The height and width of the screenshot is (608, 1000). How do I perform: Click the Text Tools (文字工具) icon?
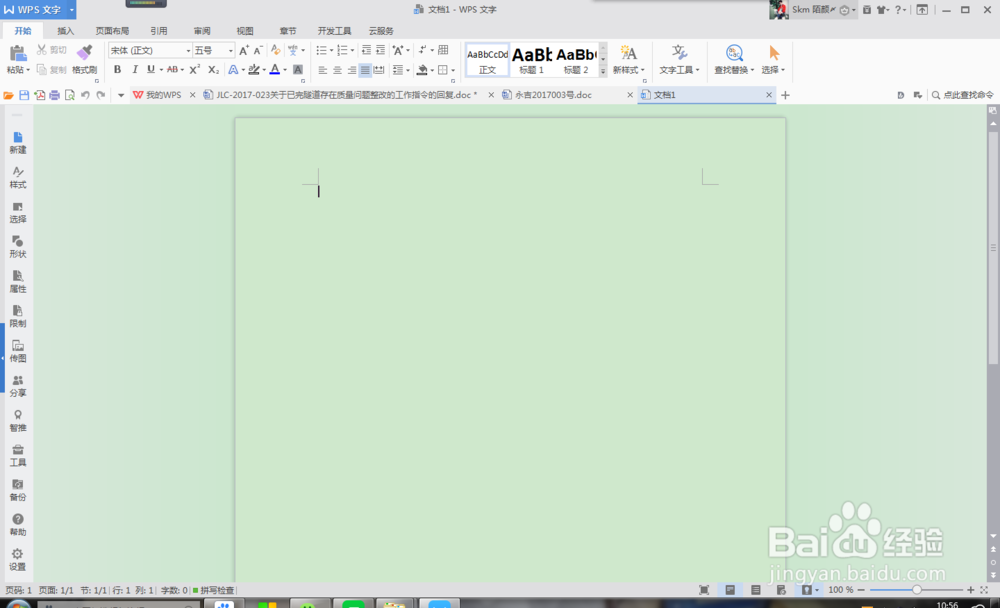coord(679,54)
